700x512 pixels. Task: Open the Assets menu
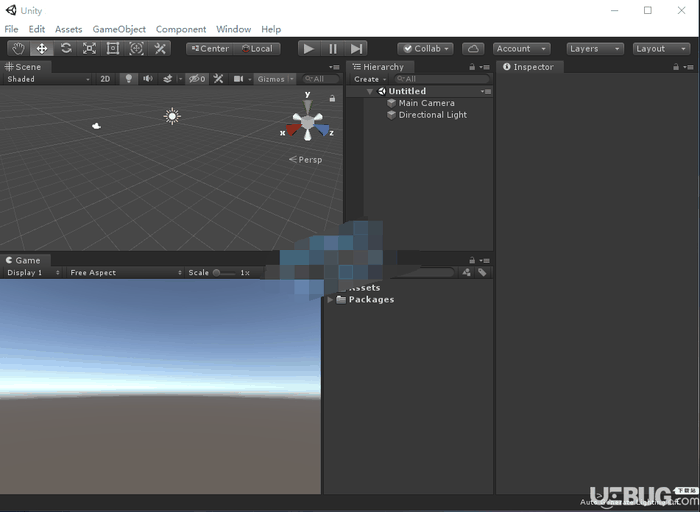click(x=68, y=29)
